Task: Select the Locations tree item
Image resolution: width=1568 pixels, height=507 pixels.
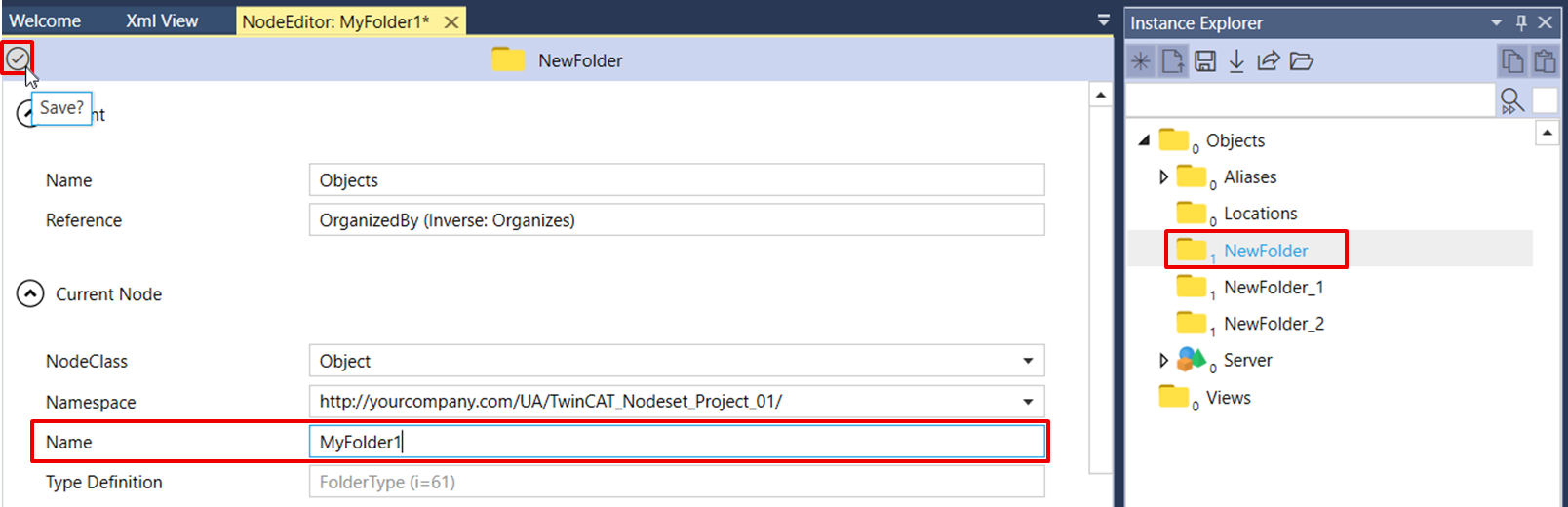Action: [x=1260, y=213]
